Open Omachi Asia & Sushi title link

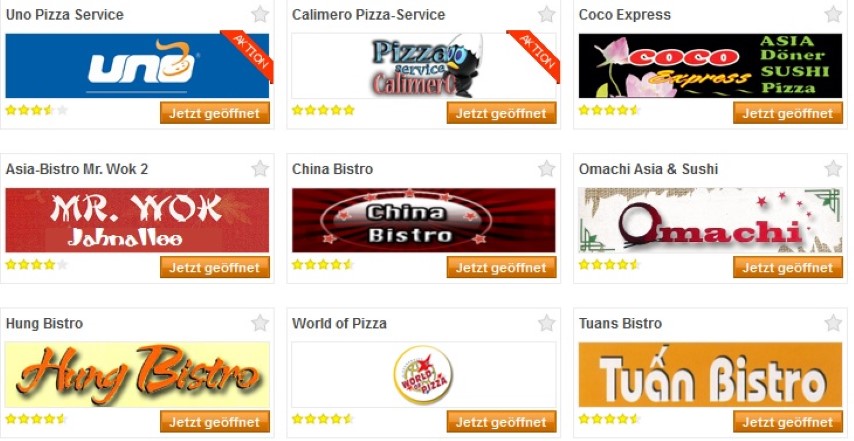pos(648,169)
